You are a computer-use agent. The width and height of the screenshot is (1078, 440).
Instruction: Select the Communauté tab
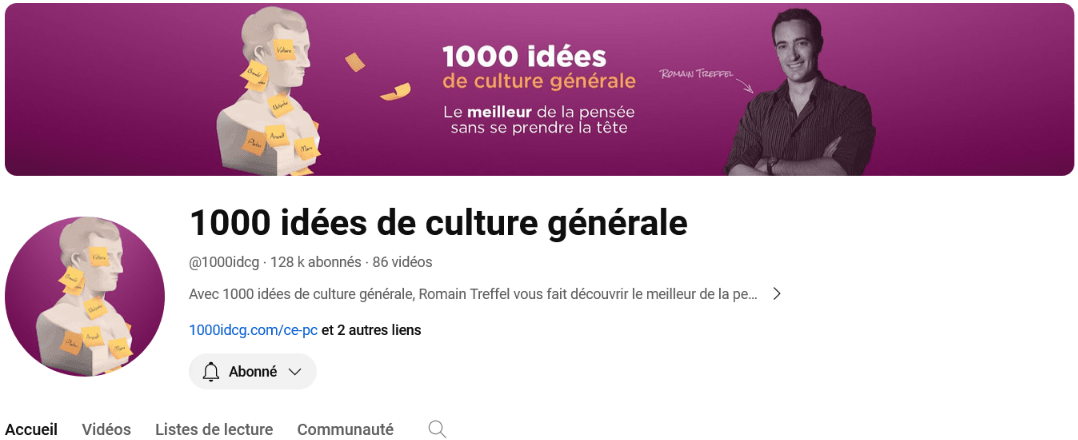345,429
